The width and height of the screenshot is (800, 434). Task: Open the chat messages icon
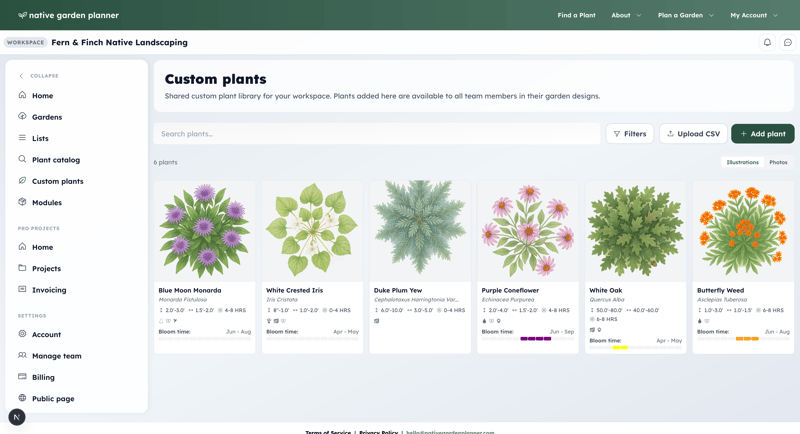(x=787, y=43)
